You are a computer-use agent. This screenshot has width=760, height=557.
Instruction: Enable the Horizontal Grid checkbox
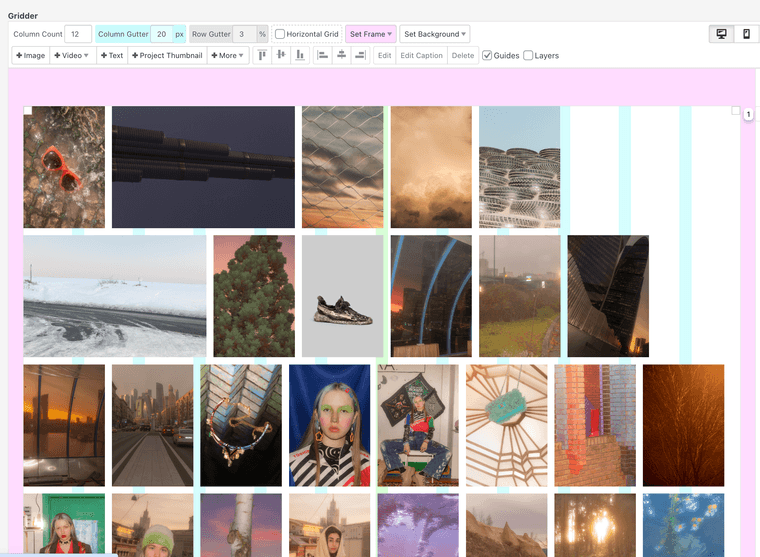(280, 34)
